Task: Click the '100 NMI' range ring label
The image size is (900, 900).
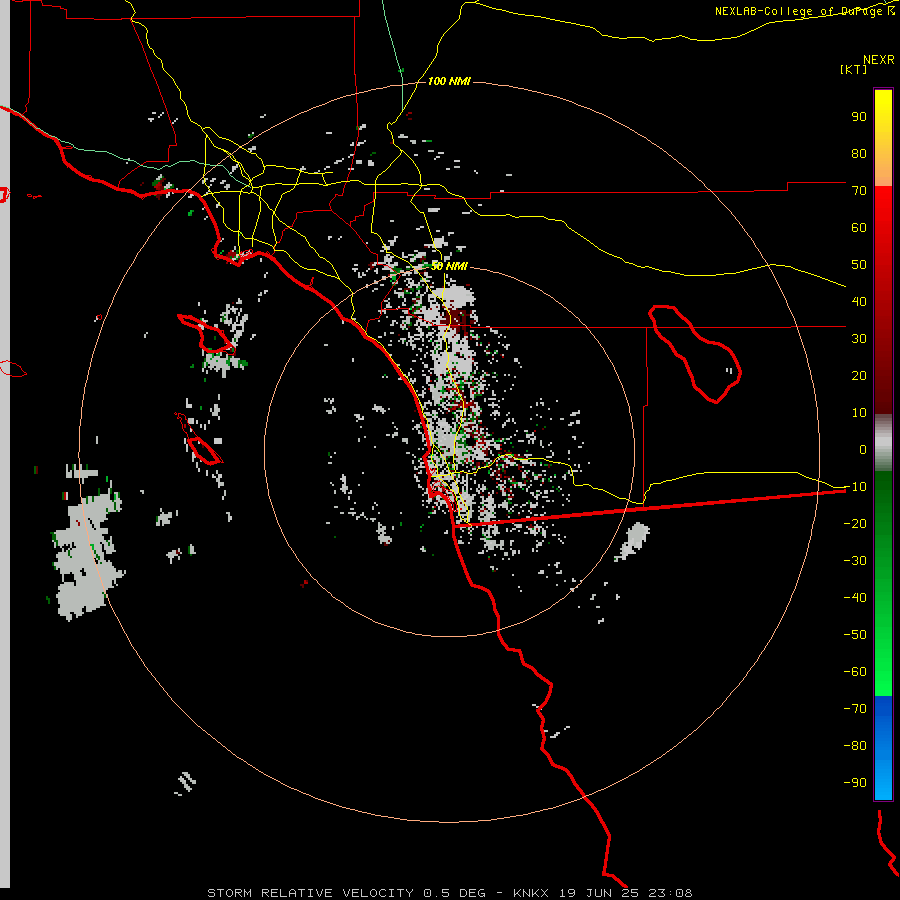Action: (x=449, y=82)
